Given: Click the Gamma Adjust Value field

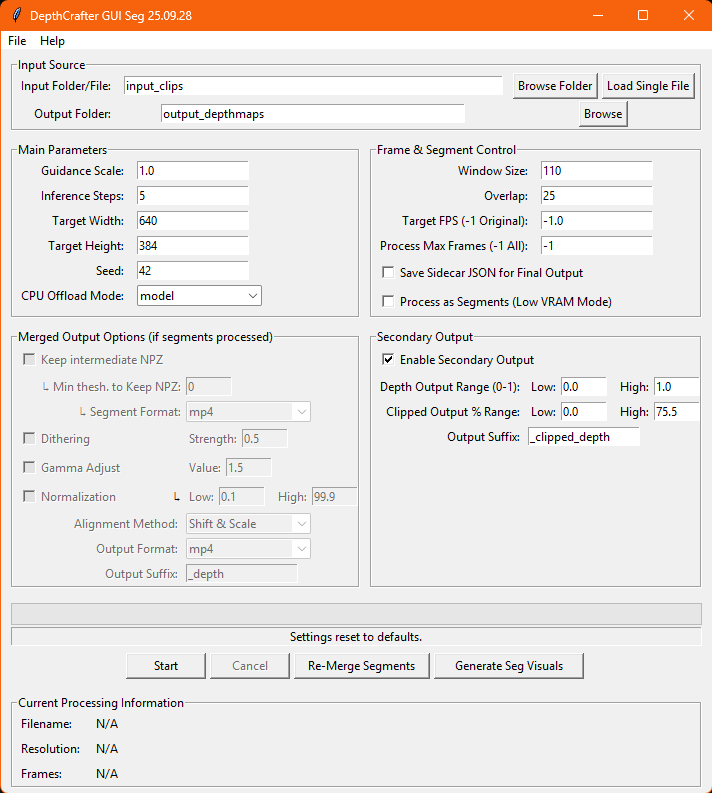Looking at the screenshot, I should [x=248, y=467].
